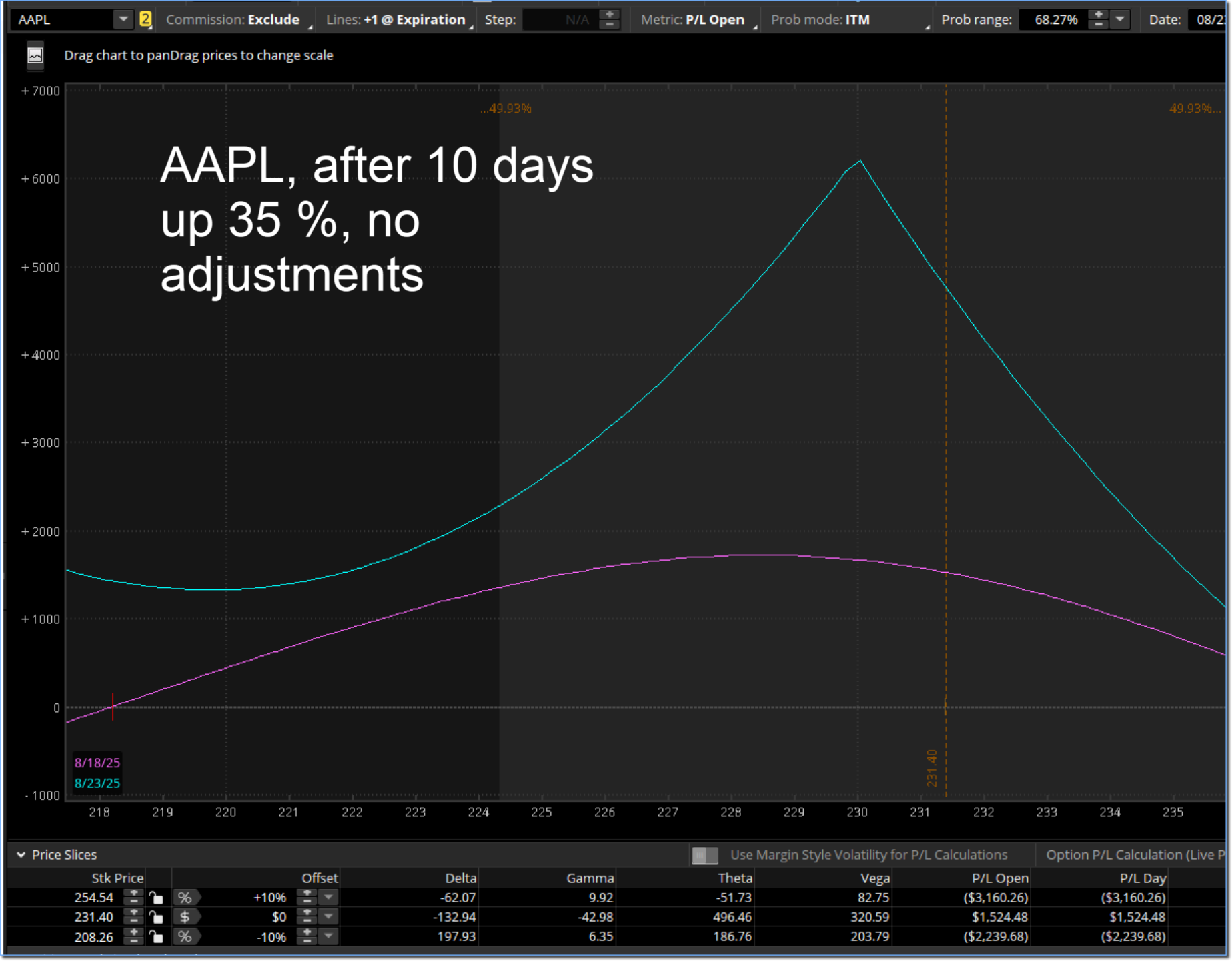Image resolution: width=1232 pixels, height=961 pixels.
Task: Click the Step stepper control
Action: (610, 19)
